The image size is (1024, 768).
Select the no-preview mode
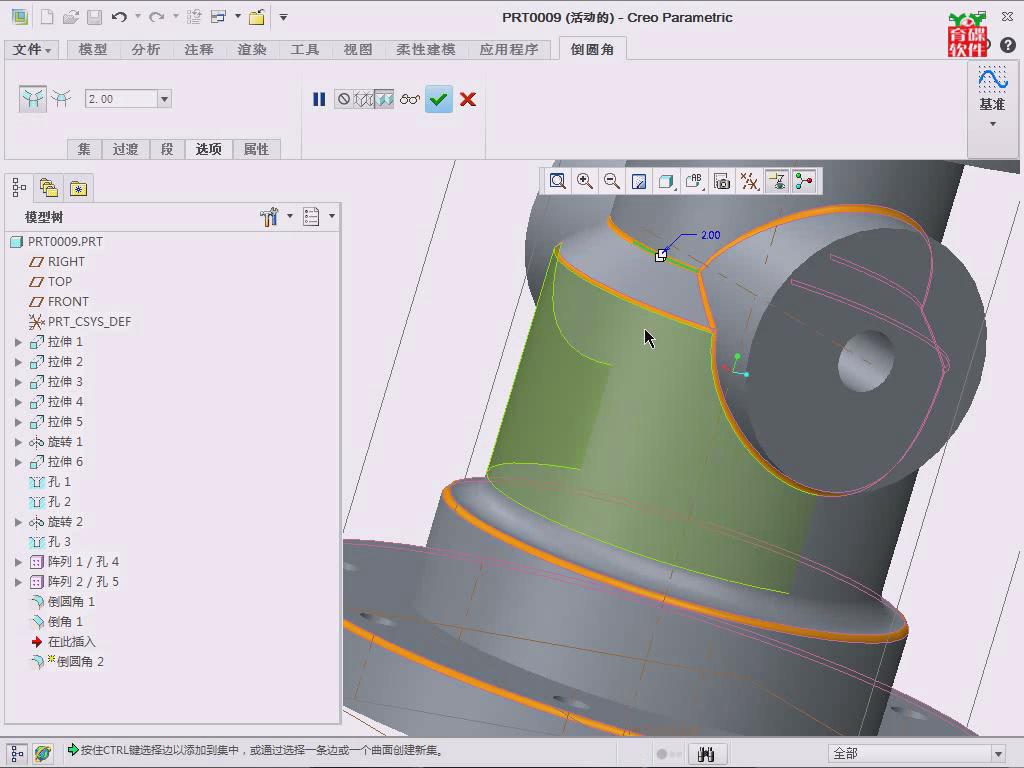(x=344, y=99)
